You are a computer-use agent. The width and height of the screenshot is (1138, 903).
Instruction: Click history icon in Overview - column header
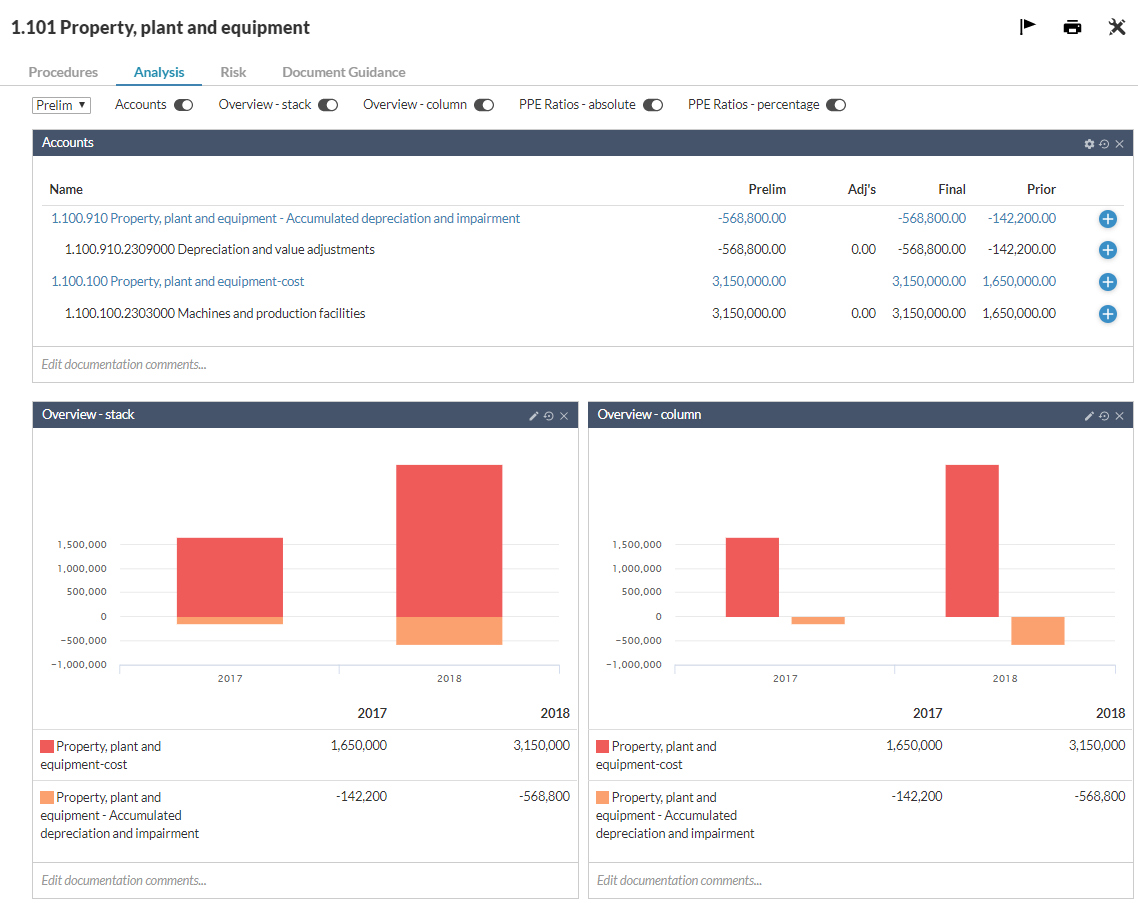(1104, 416)
